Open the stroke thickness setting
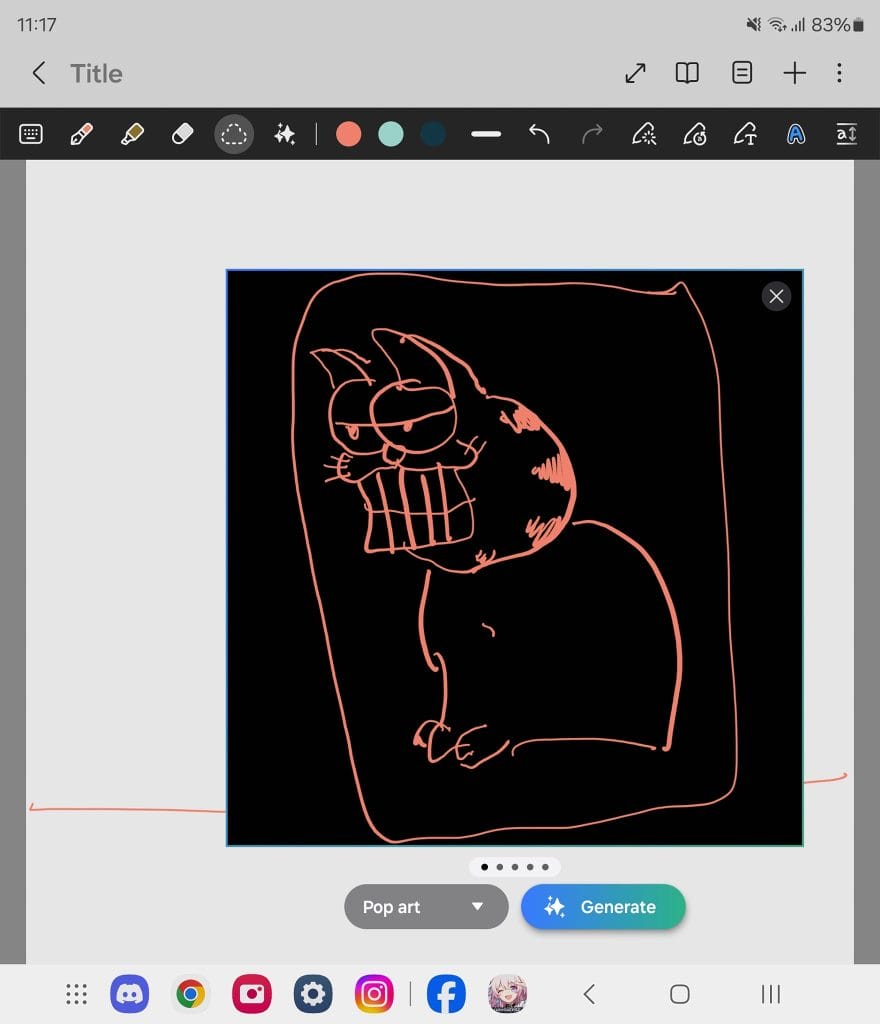The image size is (880, 1024). (486, 134)
